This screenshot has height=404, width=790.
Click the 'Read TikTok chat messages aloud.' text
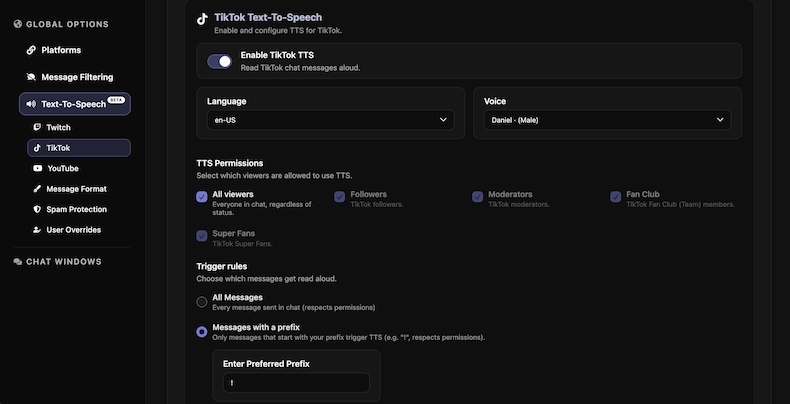pyautogui.click(x=300, y=68)
